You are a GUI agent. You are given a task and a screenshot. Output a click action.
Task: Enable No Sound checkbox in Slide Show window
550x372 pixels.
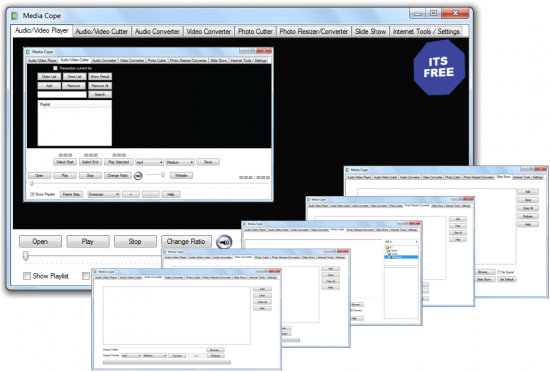click(499, 272)
